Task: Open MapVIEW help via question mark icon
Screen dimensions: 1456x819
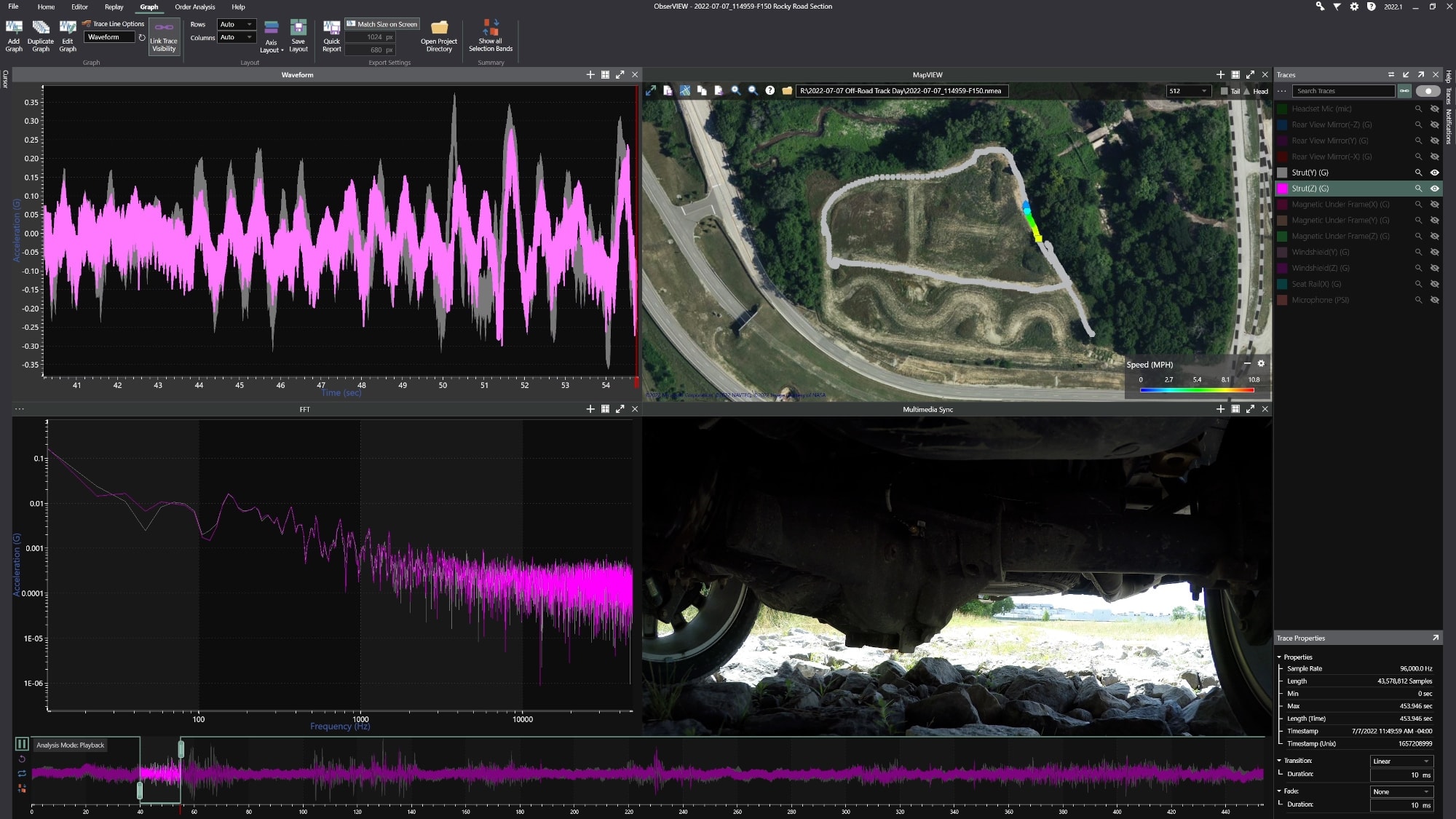Action: coord(769,90)
